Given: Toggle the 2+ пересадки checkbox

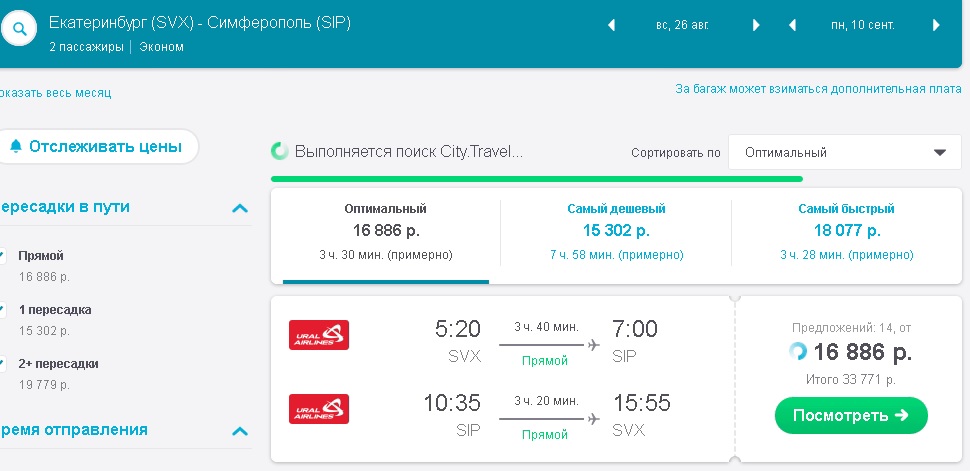Looking at the screenshot, I should tap(2, 363).
